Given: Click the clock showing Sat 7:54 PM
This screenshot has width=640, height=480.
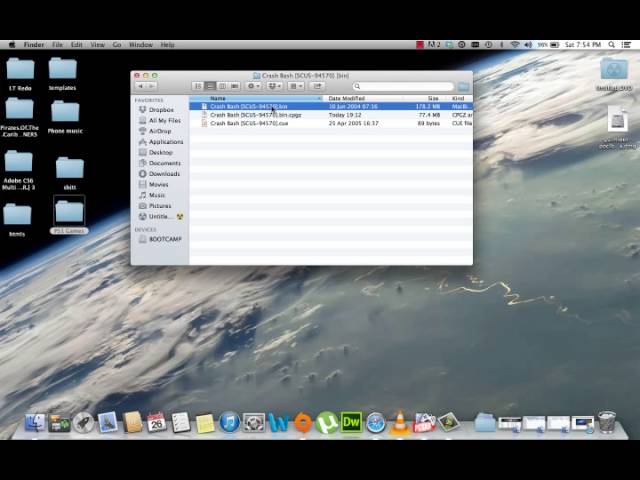Looking at the screenshot, I should coord(583,45).
